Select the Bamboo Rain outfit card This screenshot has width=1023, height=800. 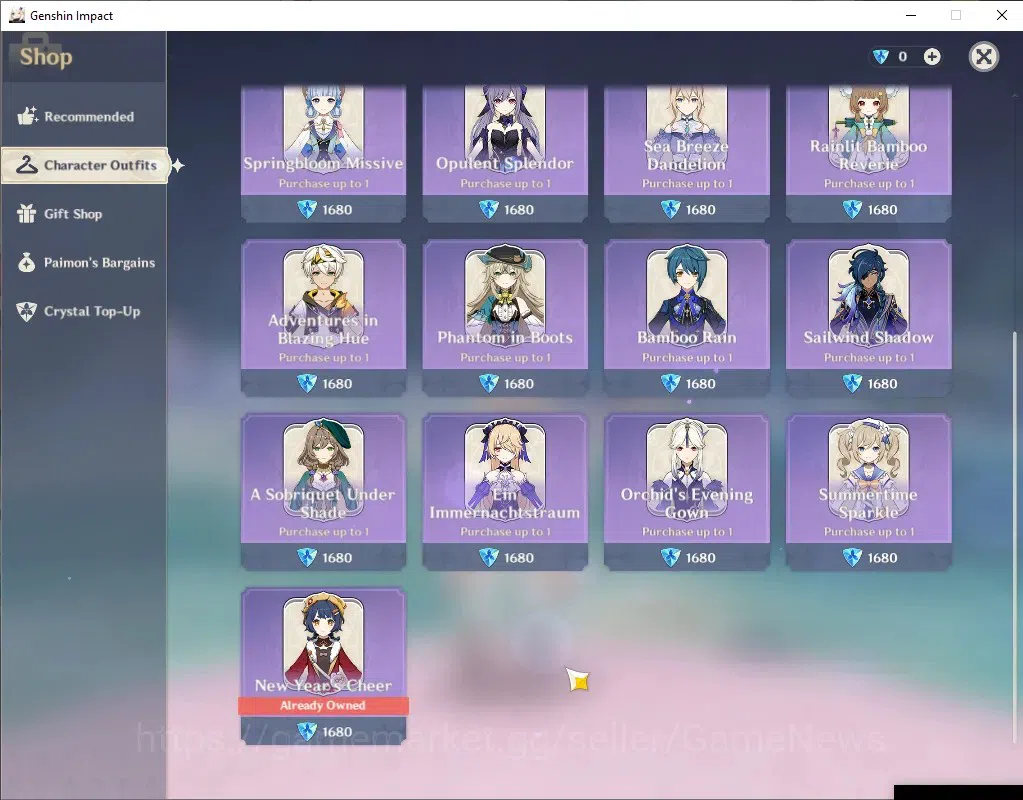[x=687, y=318]
